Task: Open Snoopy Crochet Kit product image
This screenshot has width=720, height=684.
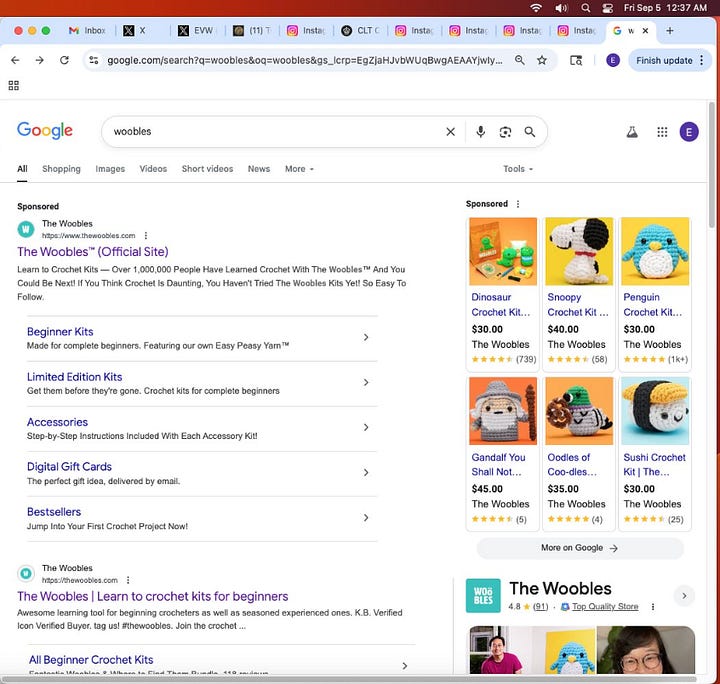Action: click(x=579, y=252)
